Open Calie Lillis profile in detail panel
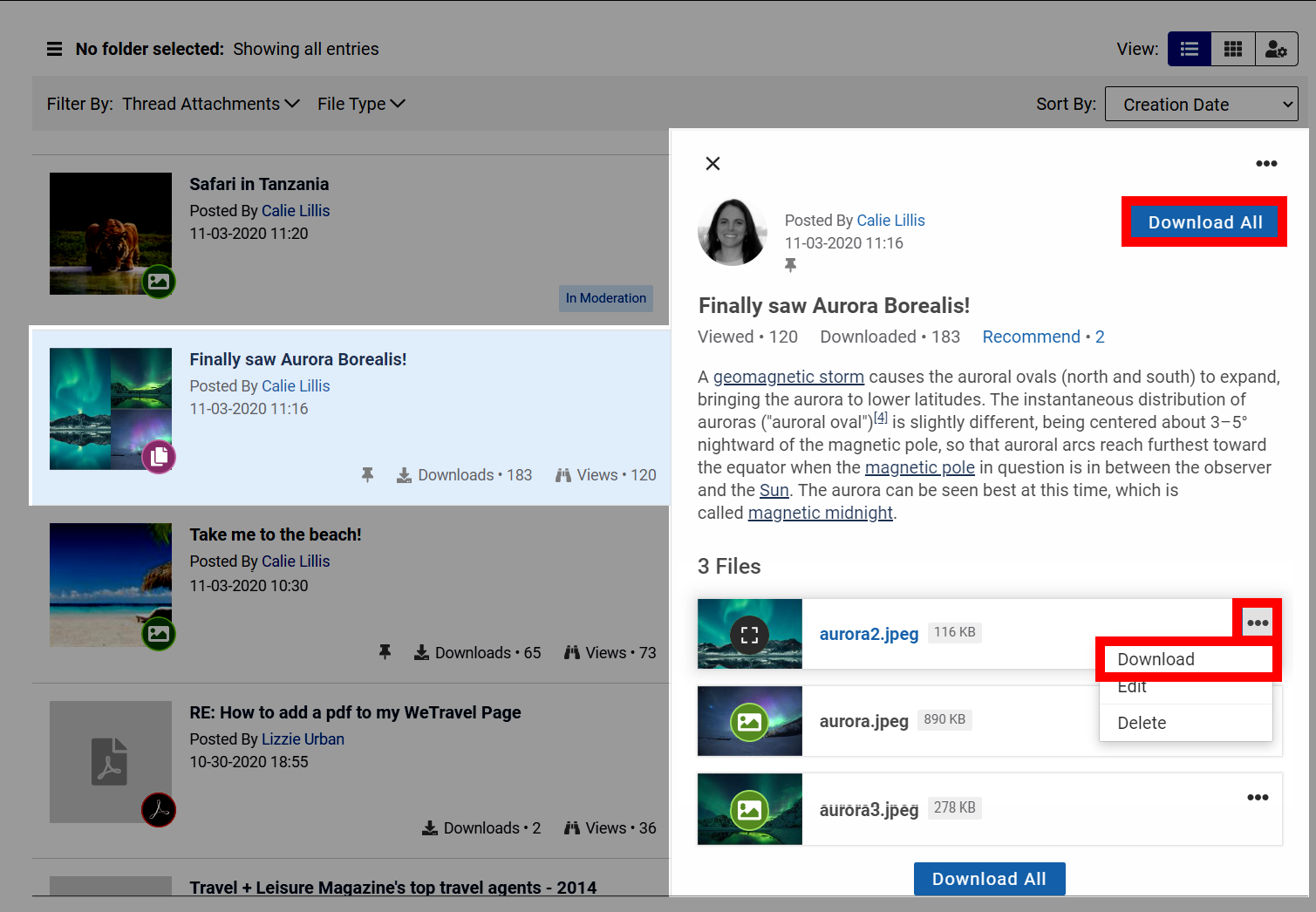The width and height of the screenshot is (1316, 912). (890, 221)
